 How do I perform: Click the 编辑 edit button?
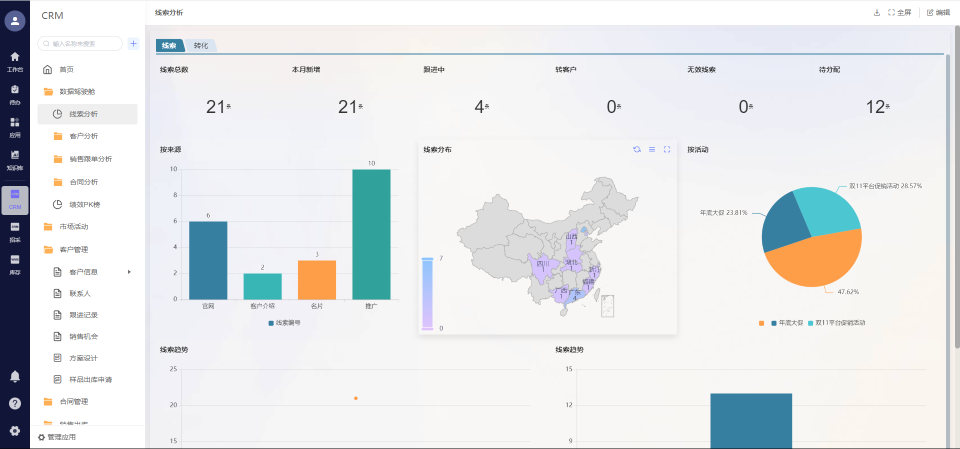pos(938,12)
